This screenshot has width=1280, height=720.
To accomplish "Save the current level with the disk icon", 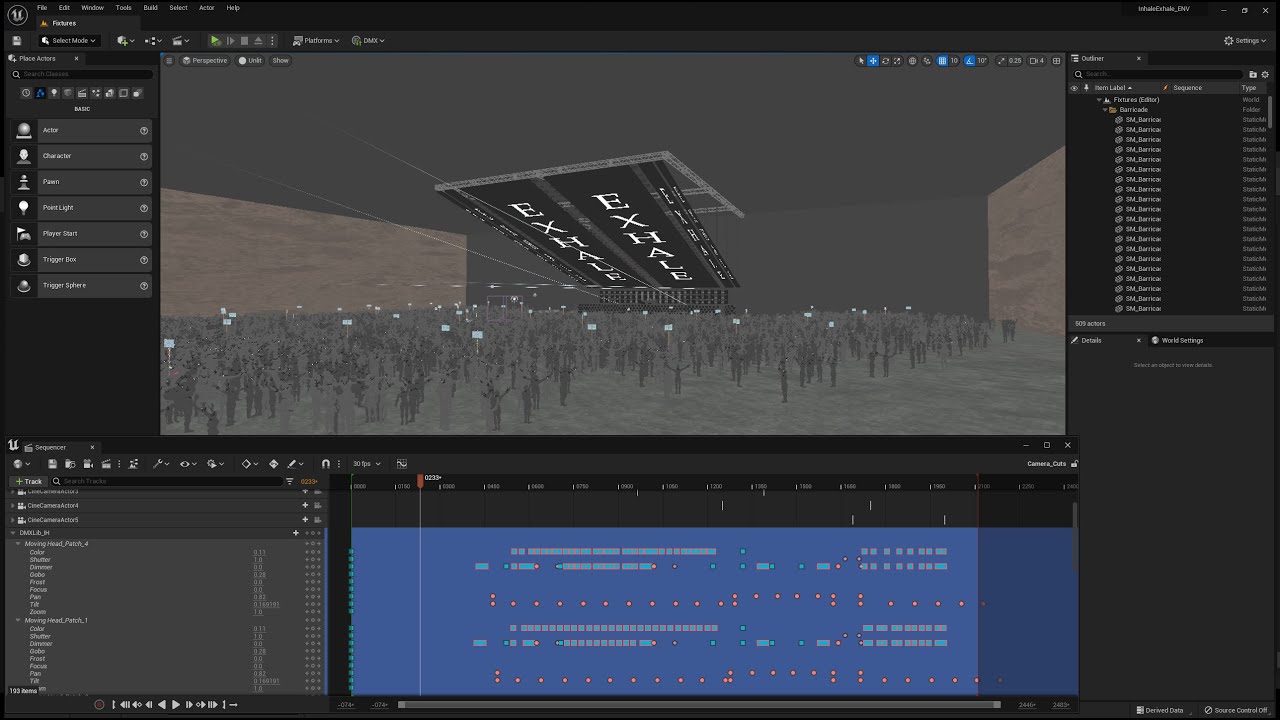I will tap(17, 41).
